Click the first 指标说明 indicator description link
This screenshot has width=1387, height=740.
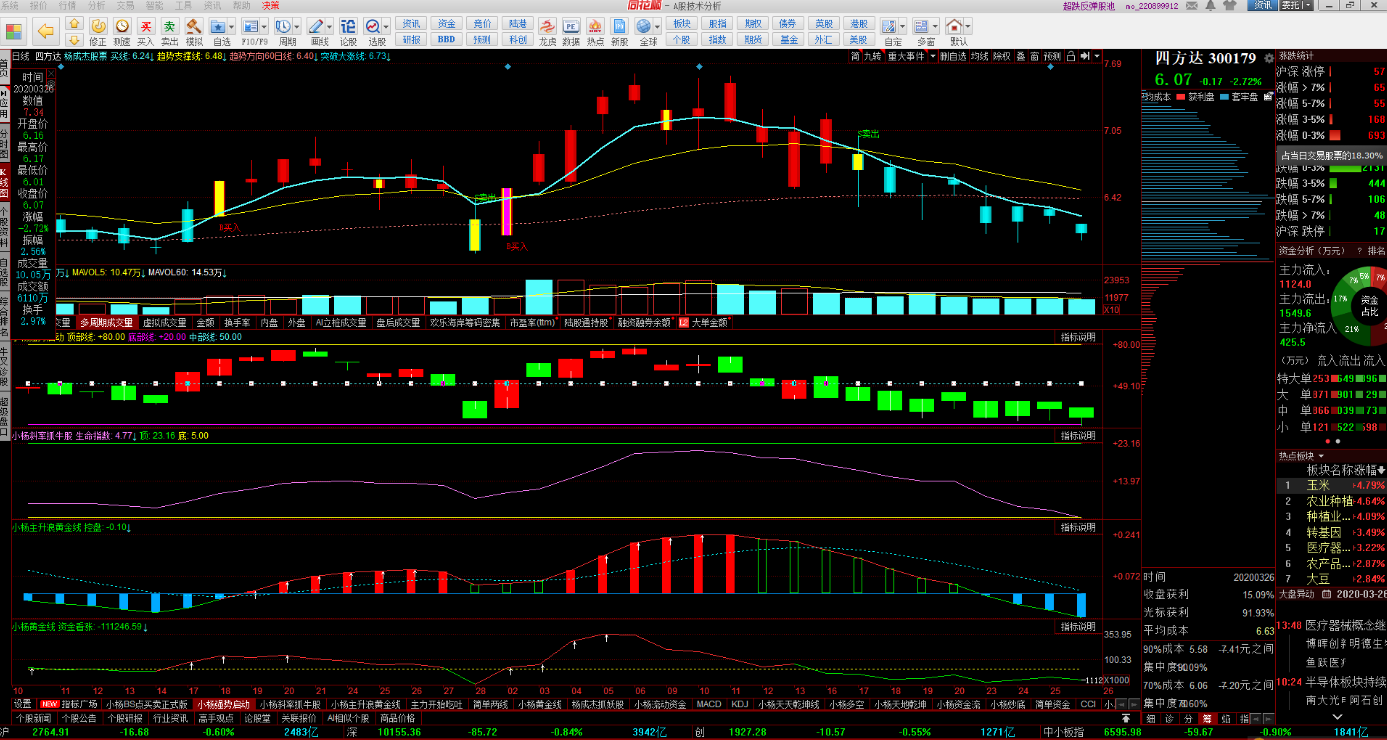coord(1078,338)
